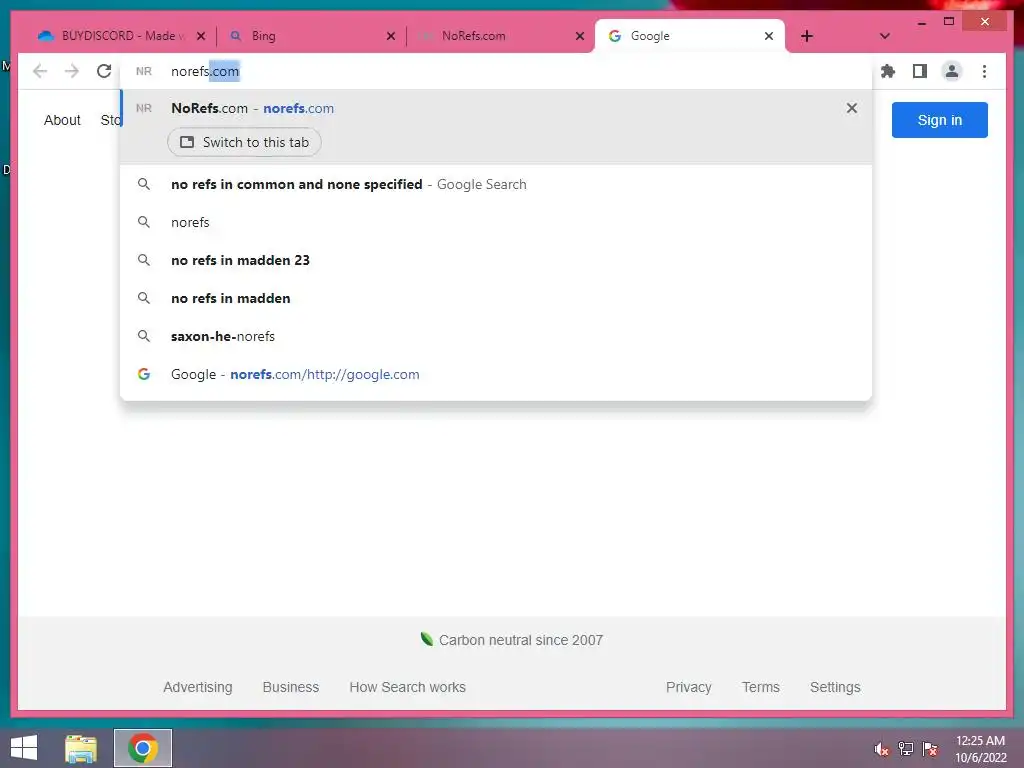Click the forward navigation arrow

pyautogui.click(x=72, y=71)
